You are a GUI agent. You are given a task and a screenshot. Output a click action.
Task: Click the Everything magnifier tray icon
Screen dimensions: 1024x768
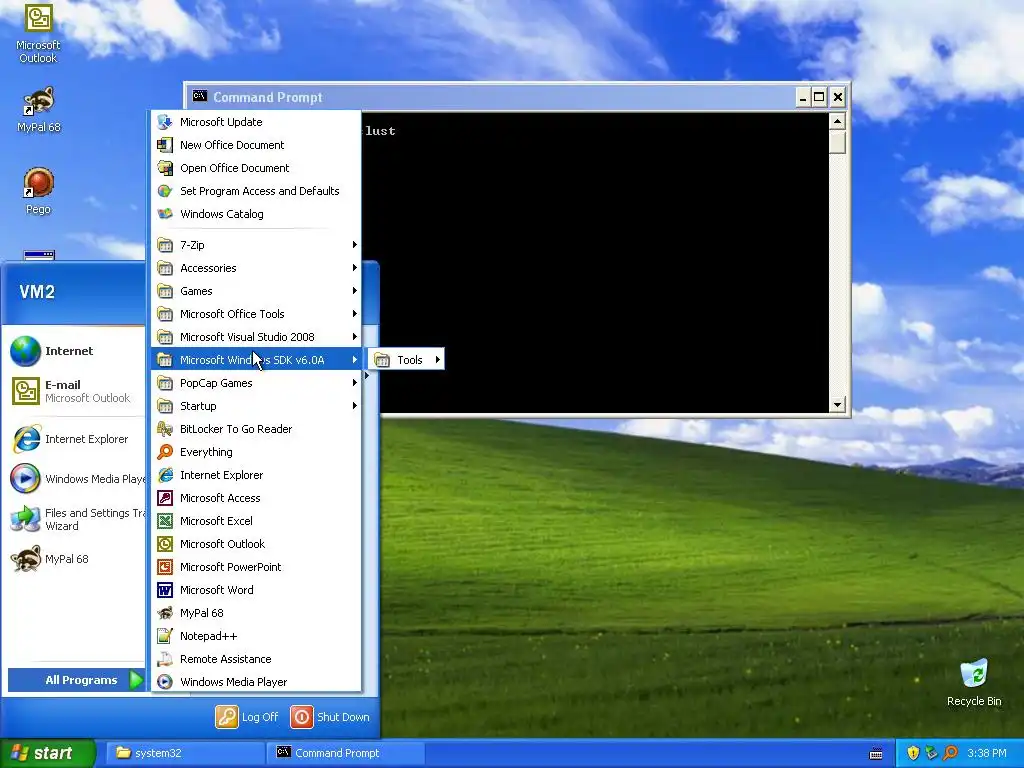pyautogui.click(x=950, y=753)
